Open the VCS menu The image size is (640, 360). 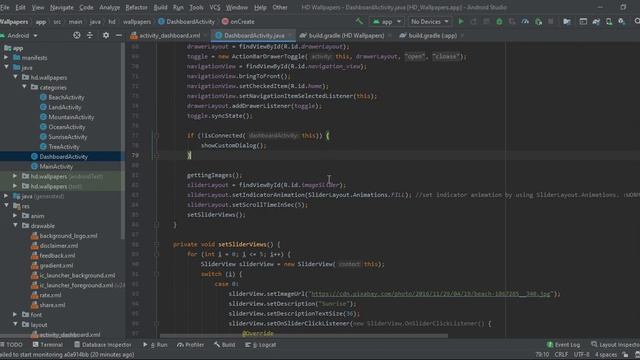tap(215, 7)
